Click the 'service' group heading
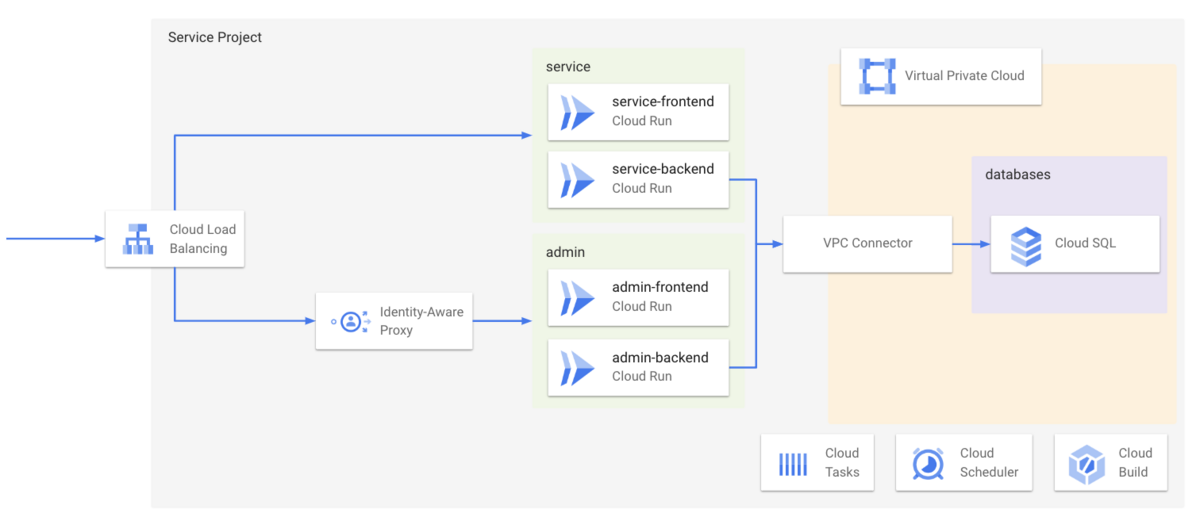1200x517 pixels. coord(568,67)
